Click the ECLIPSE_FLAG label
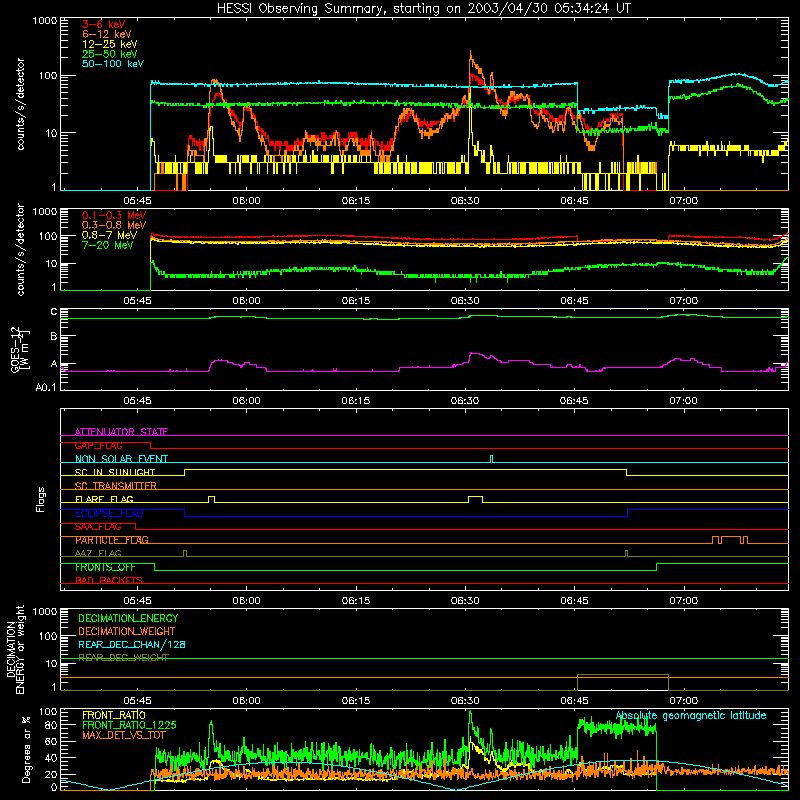The height and width of the screenshot is (800, 800). [x=109, y=513]
